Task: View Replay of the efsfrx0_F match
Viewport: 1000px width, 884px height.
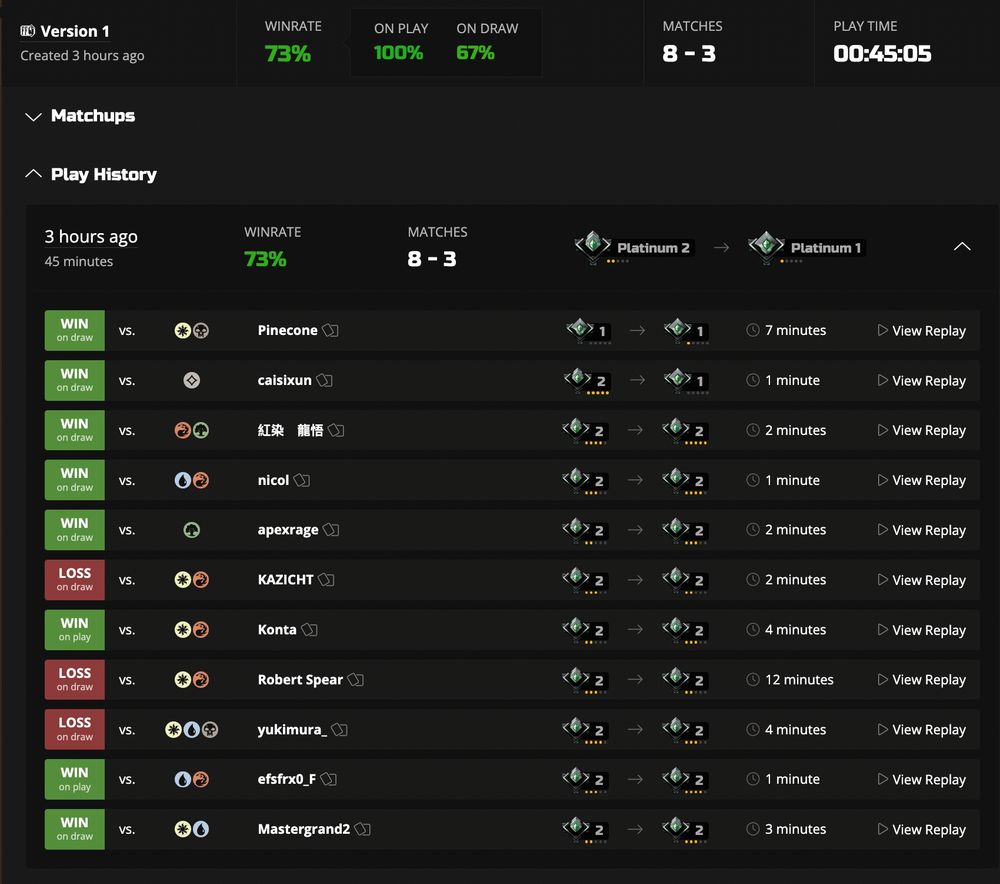Action: [922, 779]
